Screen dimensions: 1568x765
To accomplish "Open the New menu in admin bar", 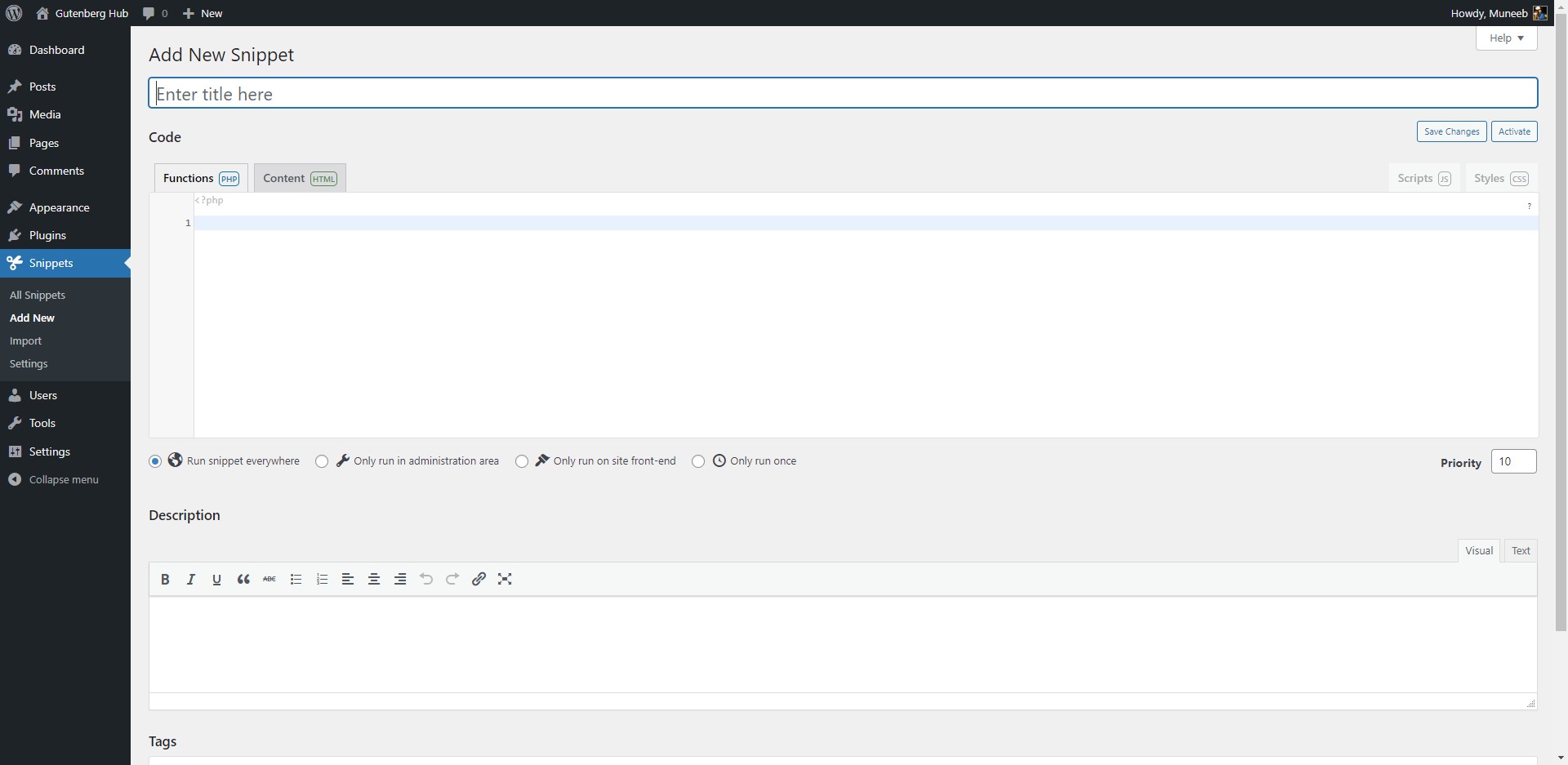I will pos(203,13).
